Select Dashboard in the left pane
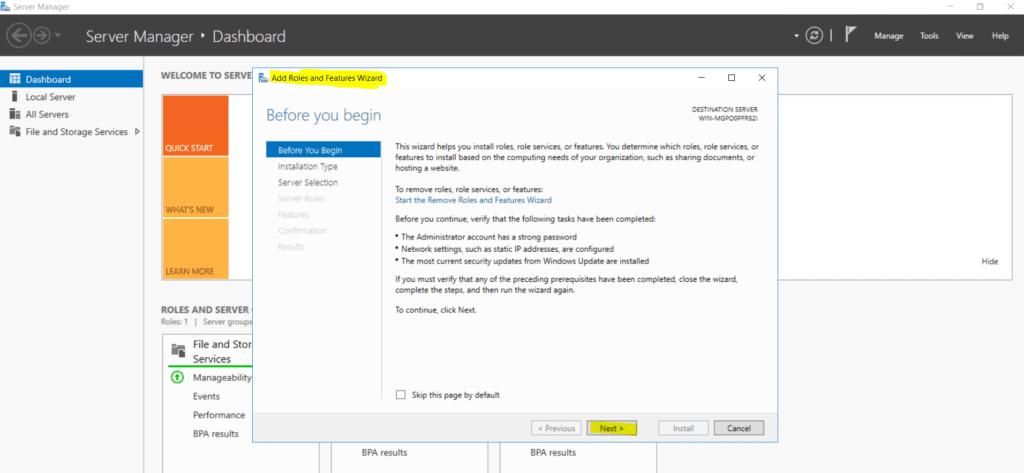The image size is (1024, 473). click(71, 79)
